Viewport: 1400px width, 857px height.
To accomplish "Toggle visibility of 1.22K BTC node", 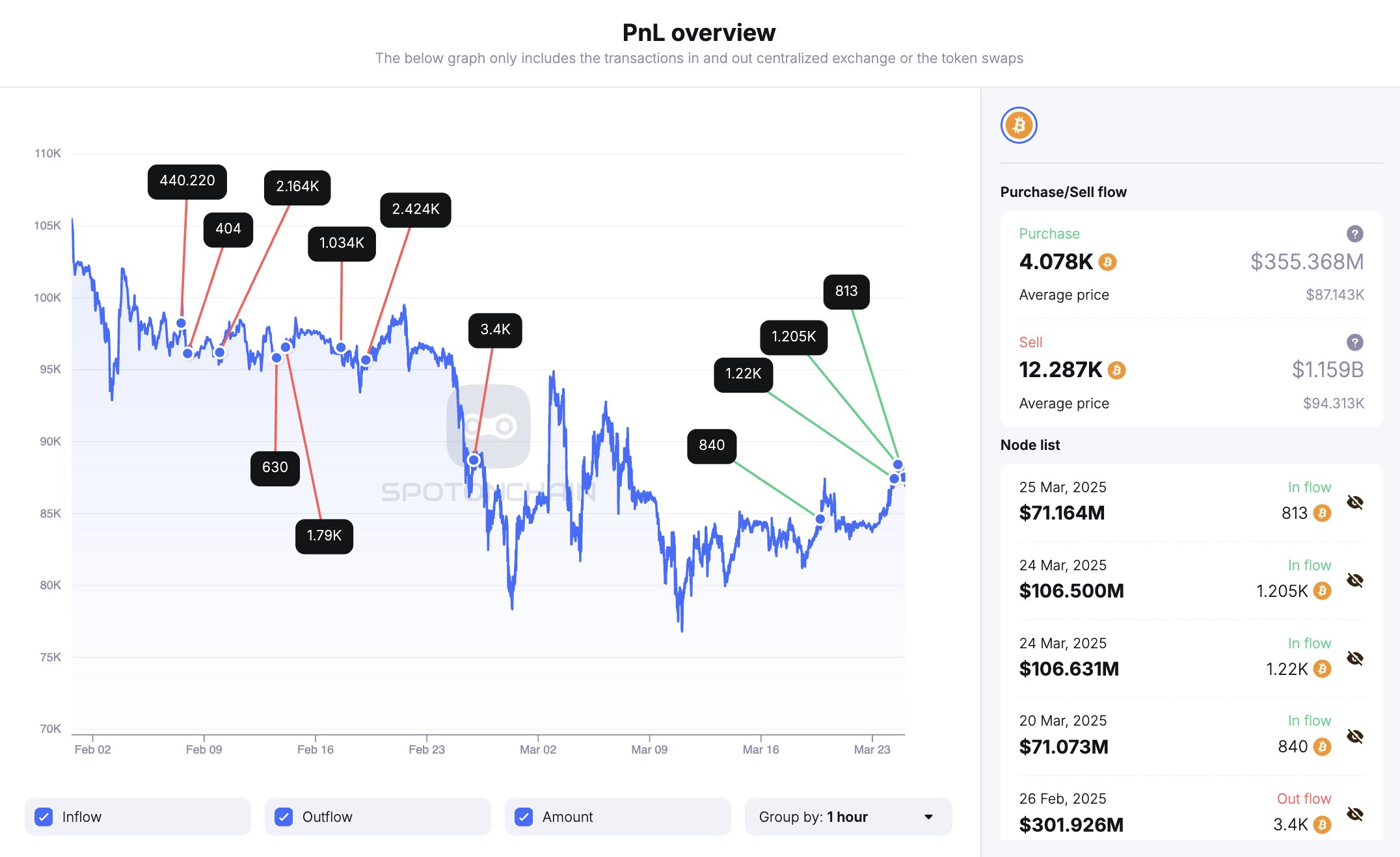I will (x=1354, y=658).
